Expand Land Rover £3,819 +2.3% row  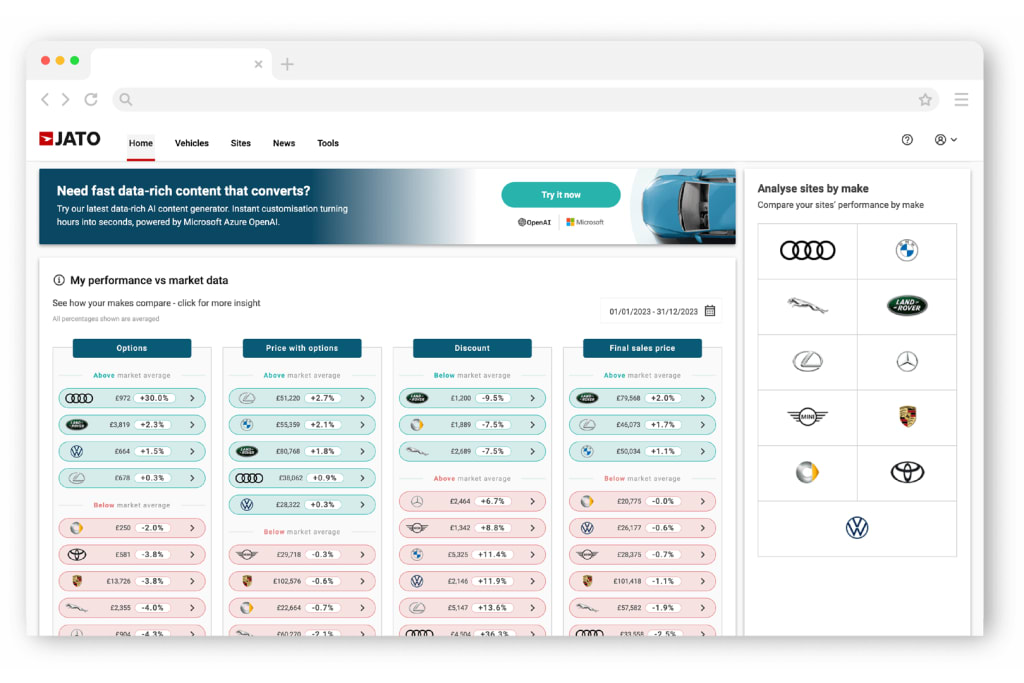coord(132,424)
